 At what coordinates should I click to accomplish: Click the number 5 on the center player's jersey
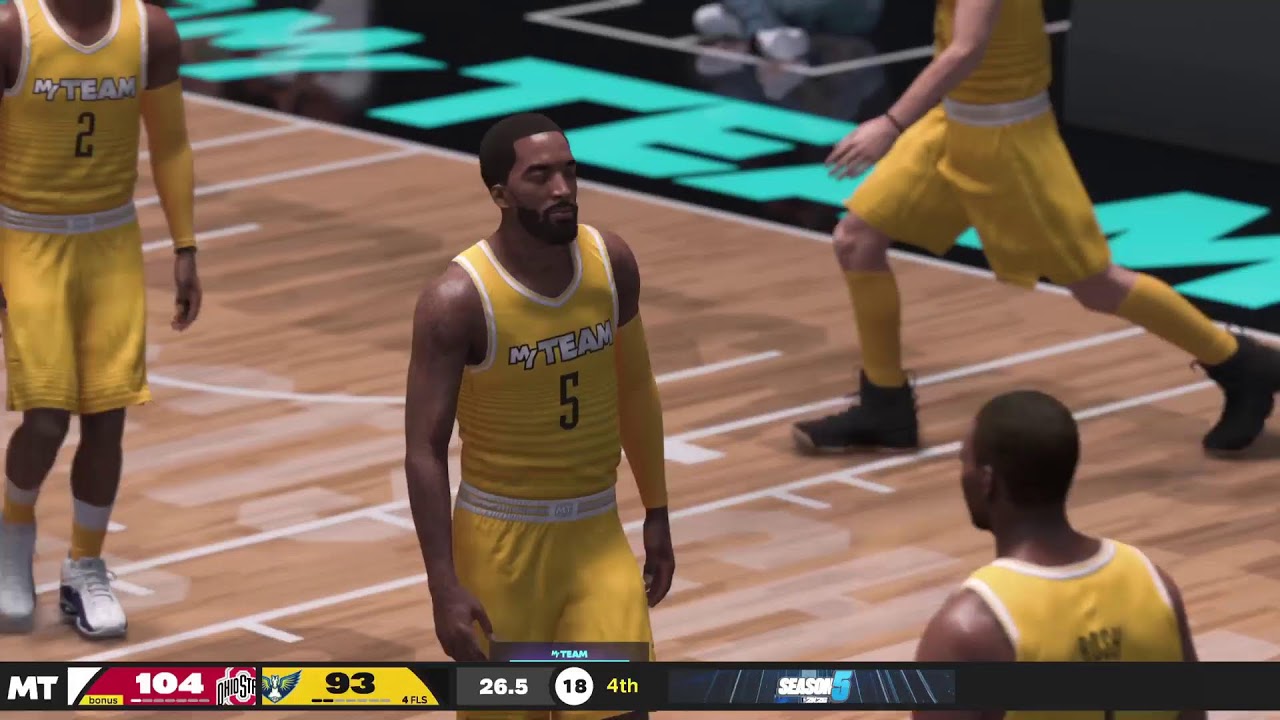click(568, 401)
